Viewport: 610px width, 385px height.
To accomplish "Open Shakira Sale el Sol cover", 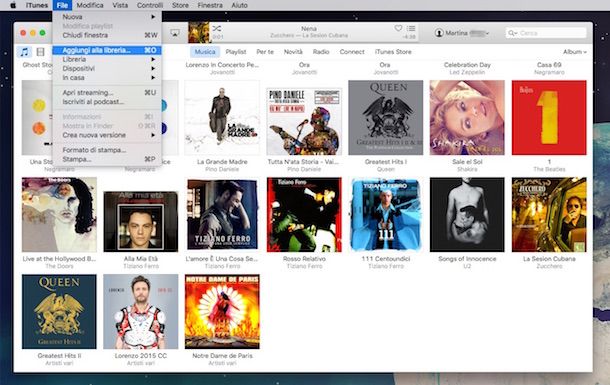I will click(x=467, y=117).
